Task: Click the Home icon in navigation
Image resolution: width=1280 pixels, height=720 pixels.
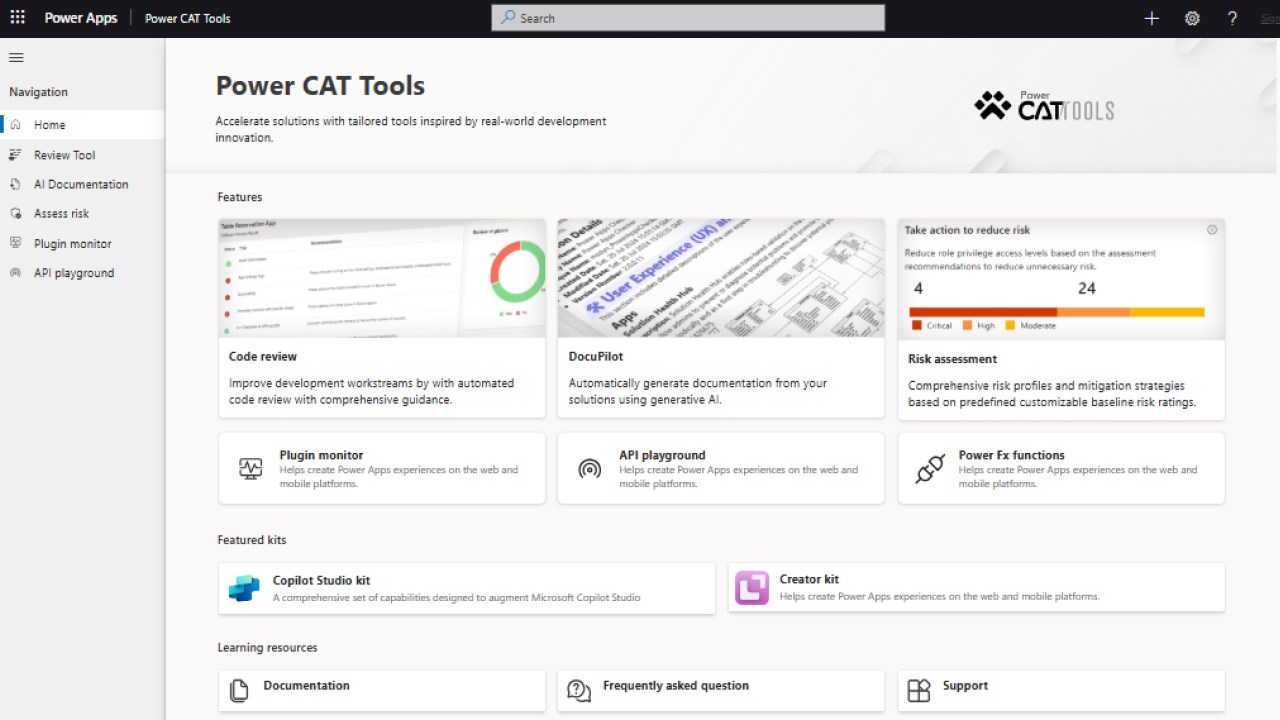Action: (x=15, y=125)
